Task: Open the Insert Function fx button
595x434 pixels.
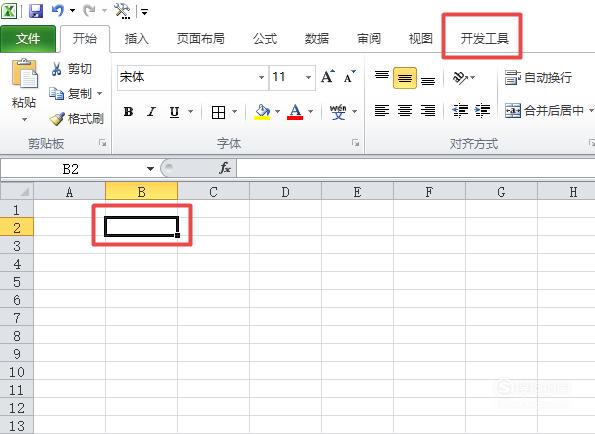Action: point(225,168)
